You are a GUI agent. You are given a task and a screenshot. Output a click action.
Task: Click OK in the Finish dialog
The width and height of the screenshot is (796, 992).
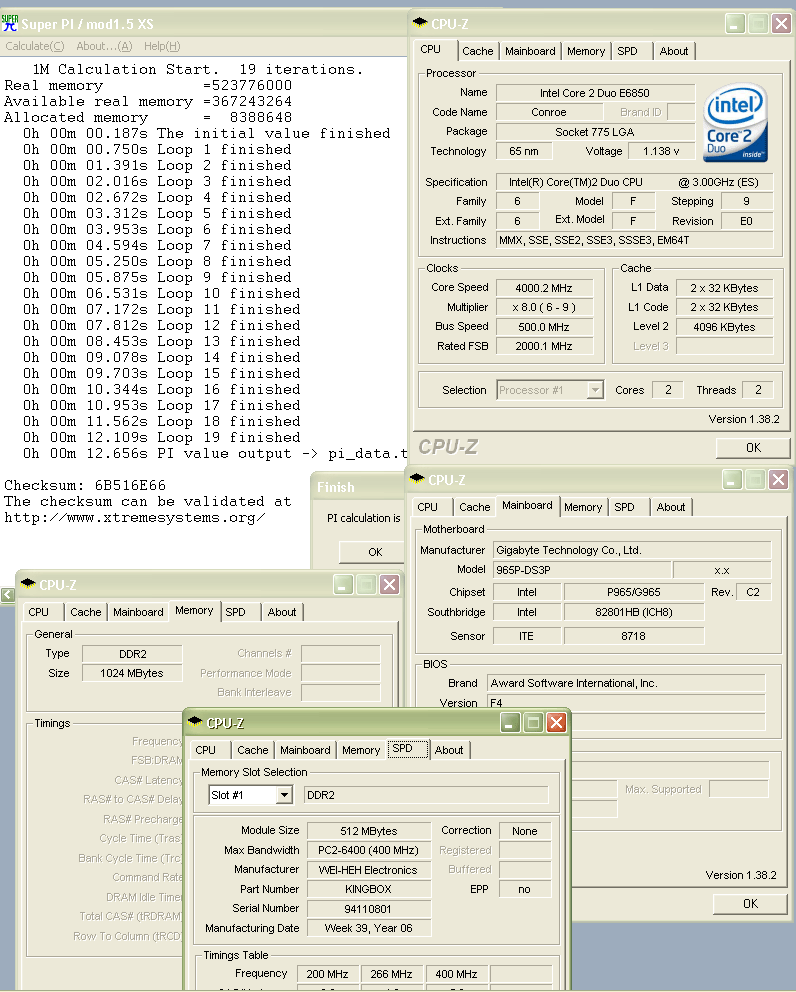373,552
